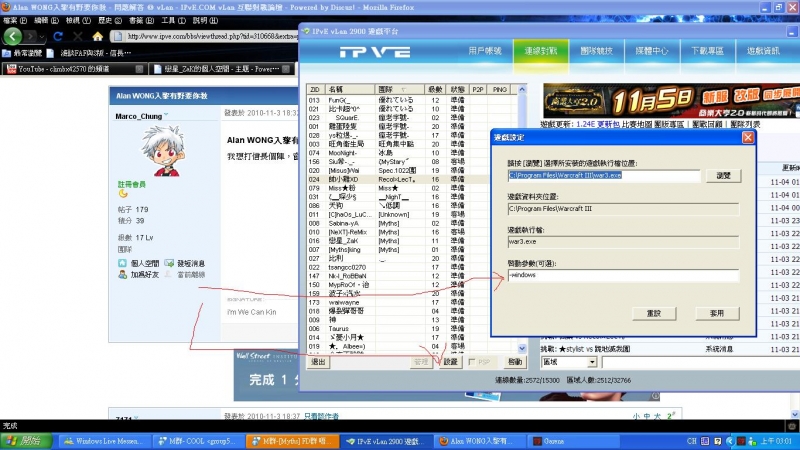
Task: Open the 歷史 (S) menu in Firefox
Action: (110, 20)
